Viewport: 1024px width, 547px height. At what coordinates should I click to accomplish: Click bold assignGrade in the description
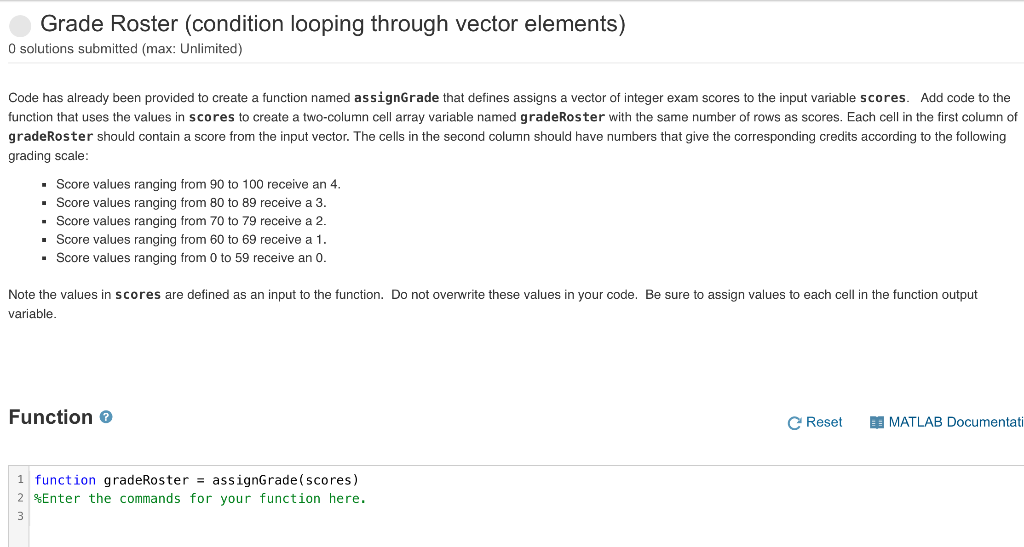[x=396, y=98]
